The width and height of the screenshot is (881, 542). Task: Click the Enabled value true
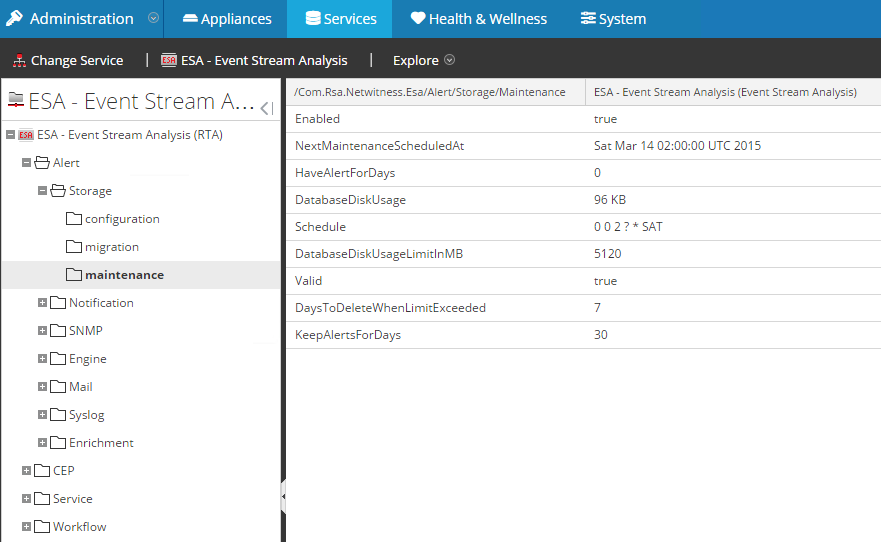605,119
